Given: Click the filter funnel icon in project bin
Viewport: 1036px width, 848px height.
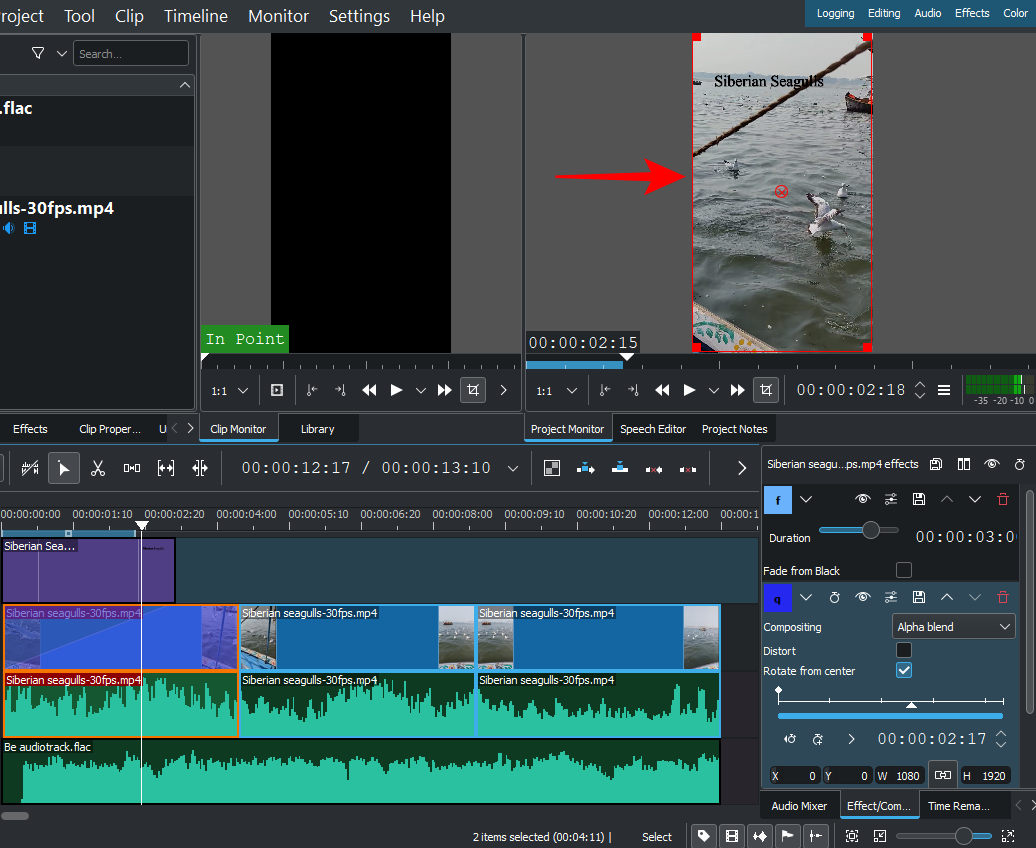Looking at the screenshot, I should pyautogui.click(x=38, y=53).
